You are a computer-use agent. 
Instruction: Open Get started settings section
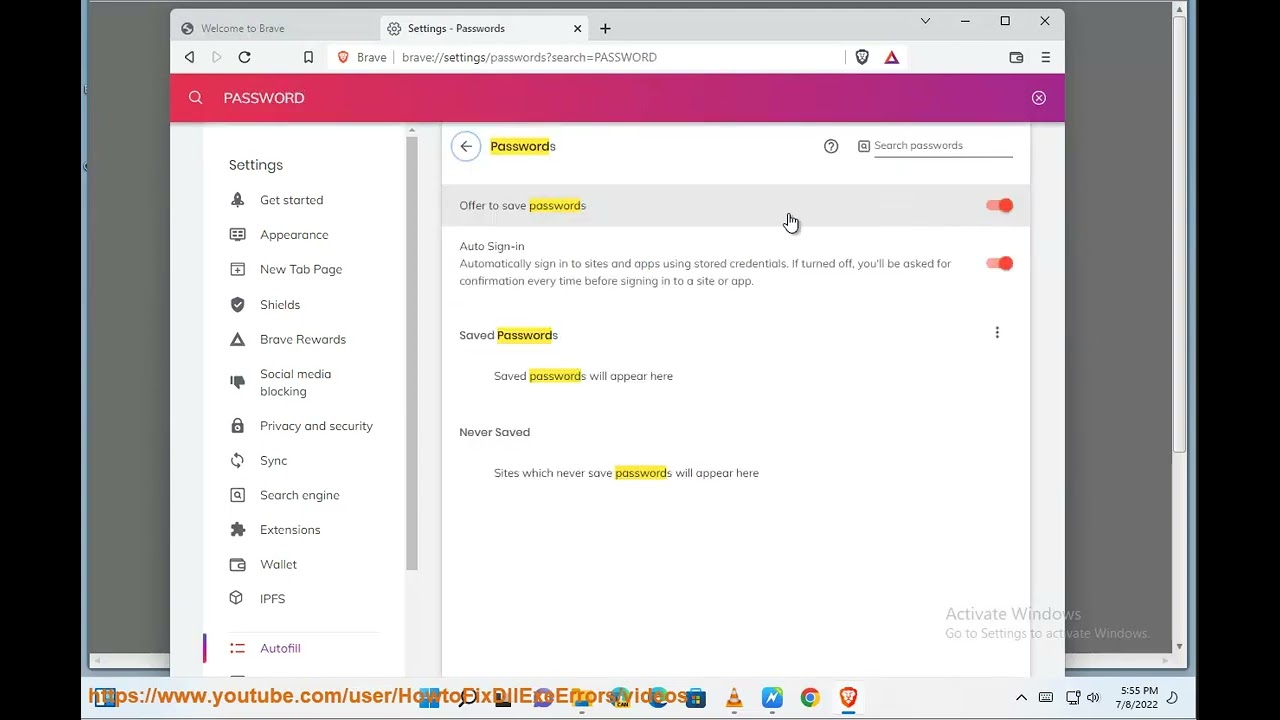[x=291, y=200]
